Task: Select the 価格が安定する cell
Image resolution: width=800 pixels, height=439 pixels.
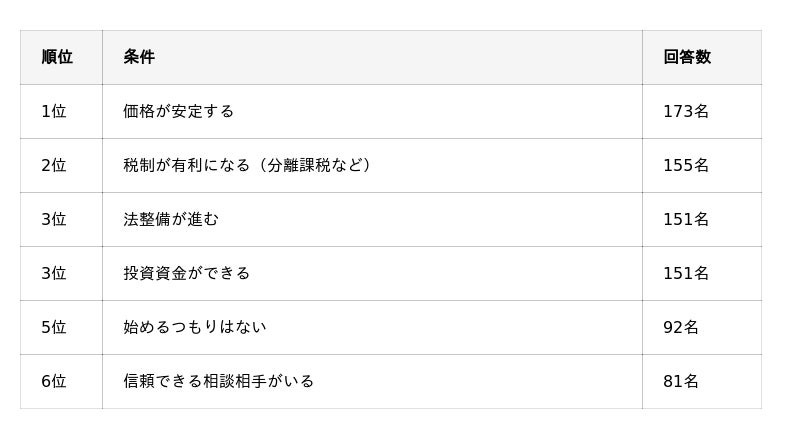Action: [178, 111]
